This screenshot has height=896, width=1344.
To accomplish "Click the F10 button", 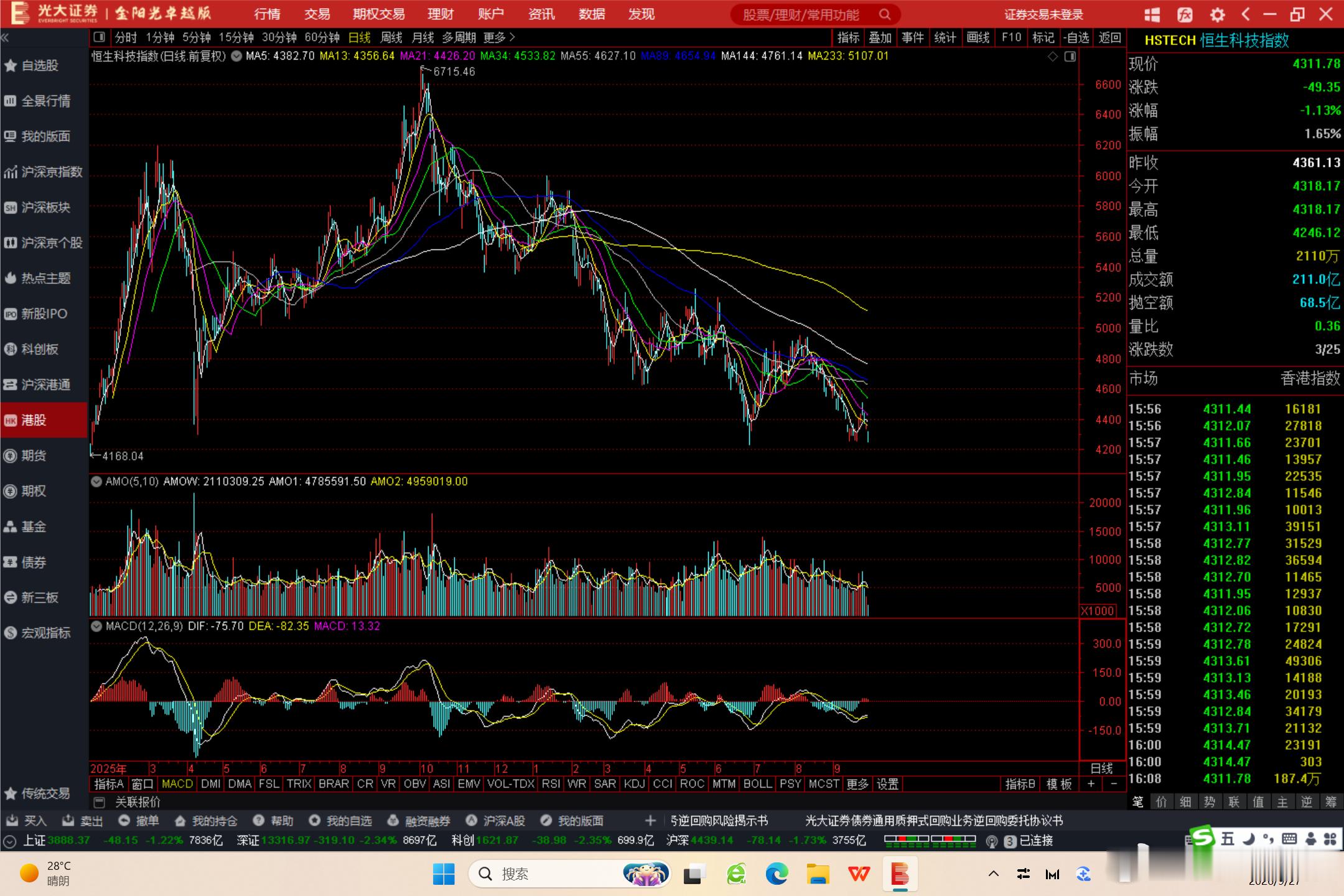I will click(x=1011, y=37).
